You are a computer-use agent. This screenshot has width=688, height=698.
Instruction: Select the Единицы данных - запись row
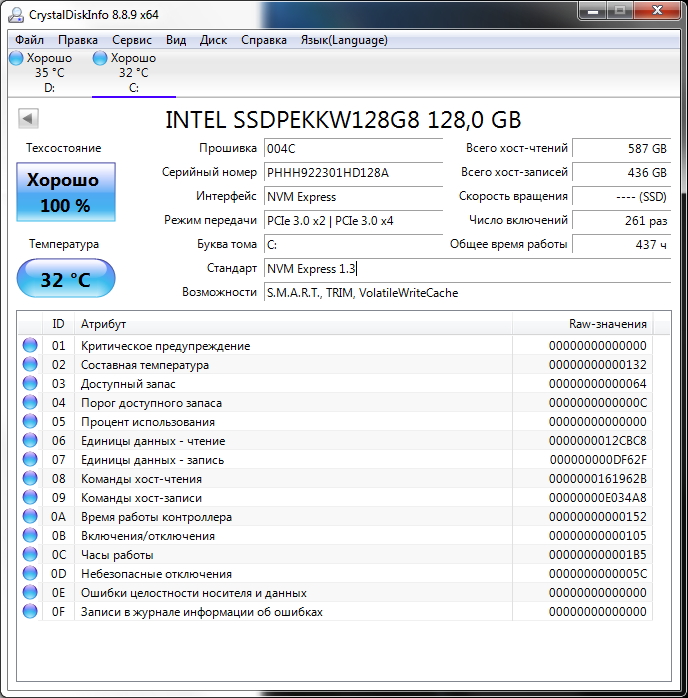(335, 459)
